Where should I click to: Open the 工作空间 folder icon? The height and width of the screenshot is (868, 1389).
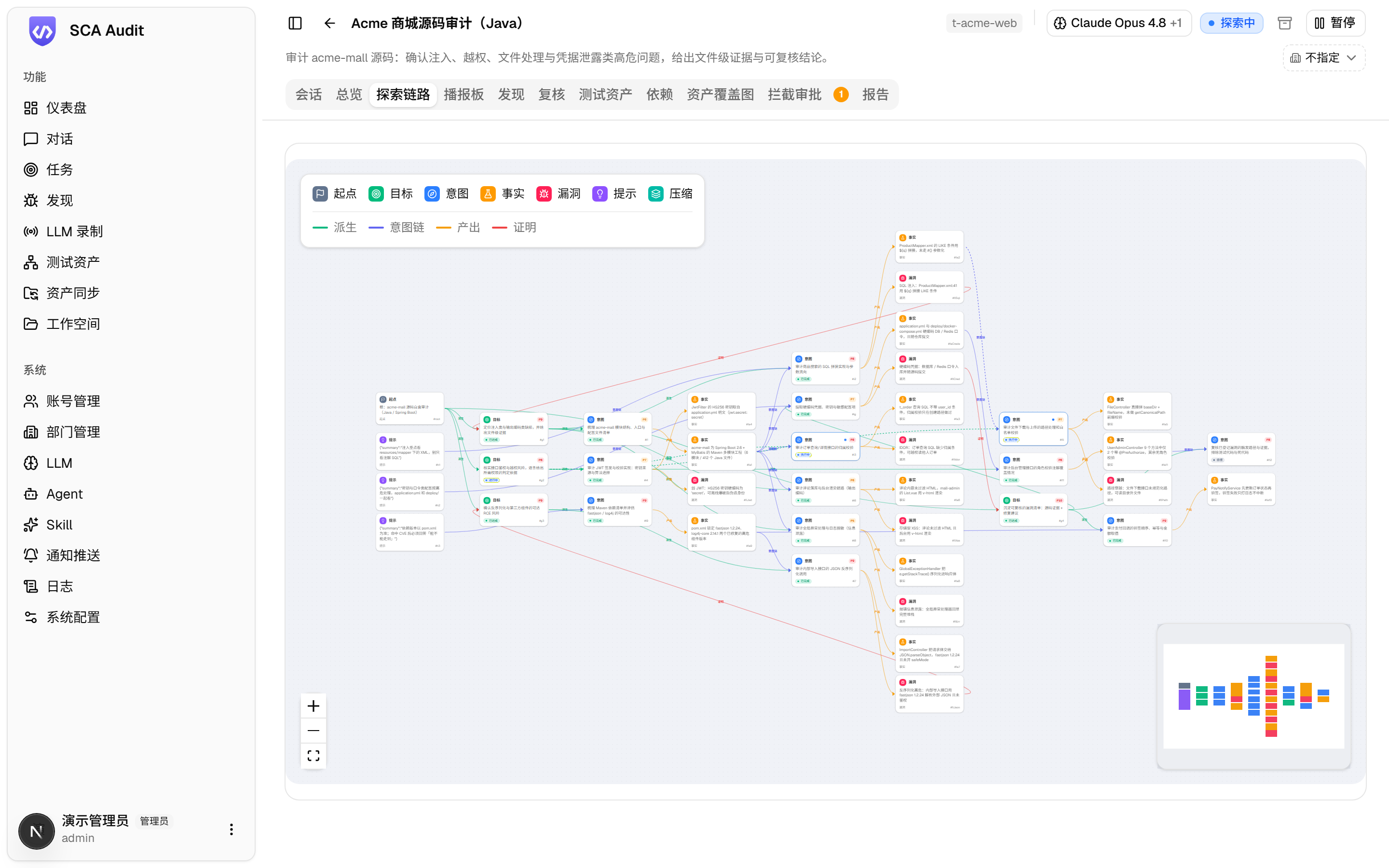tap(30, 324)
